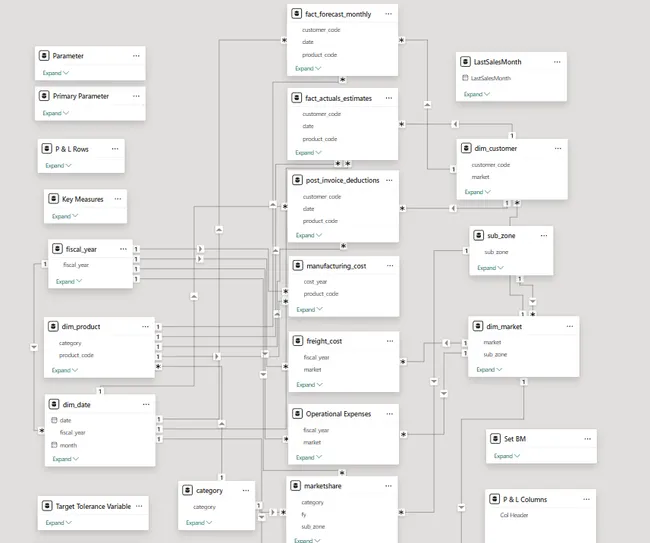Click the dim_customer table icon
This screenshot has height=543, width=650.
466,148
